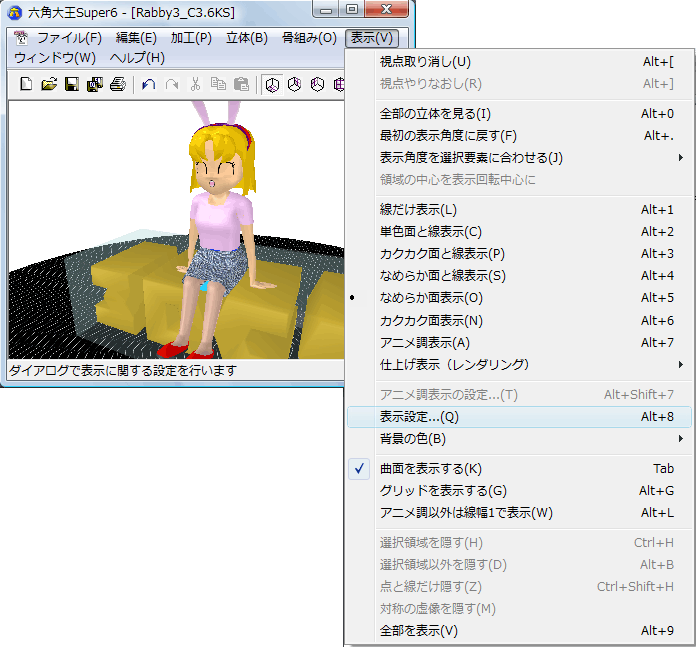Click the numbered save (multiple floppies) icon

95,84
